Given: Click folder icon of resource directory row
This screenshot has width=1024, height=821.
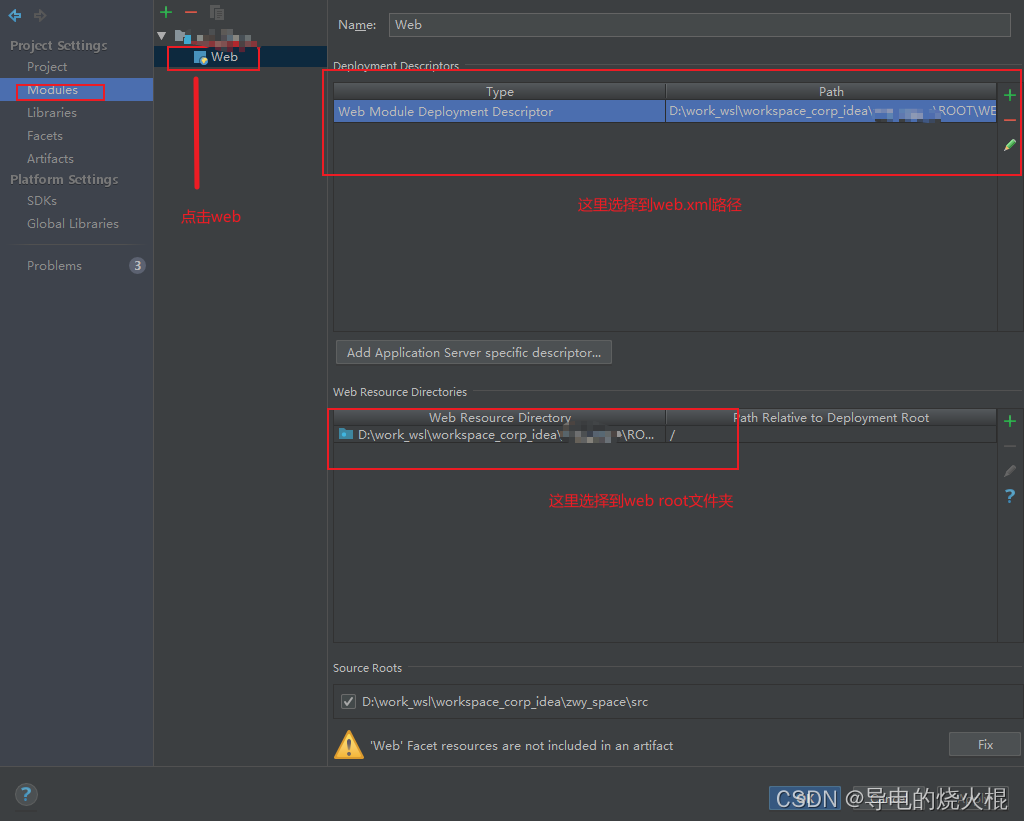Looking at the screenshot, I should pos(345,434).
